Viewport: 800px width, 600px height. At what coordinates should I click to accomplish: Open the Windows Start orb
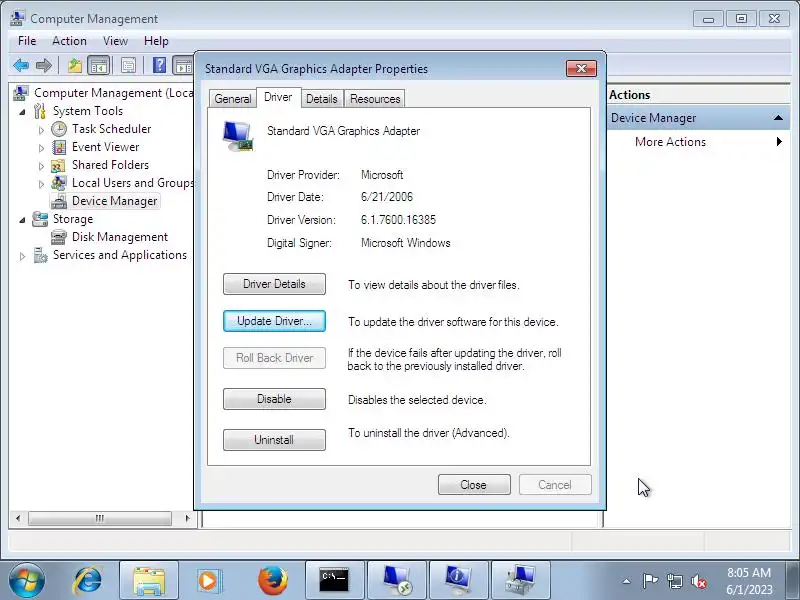tap(26, 580)
